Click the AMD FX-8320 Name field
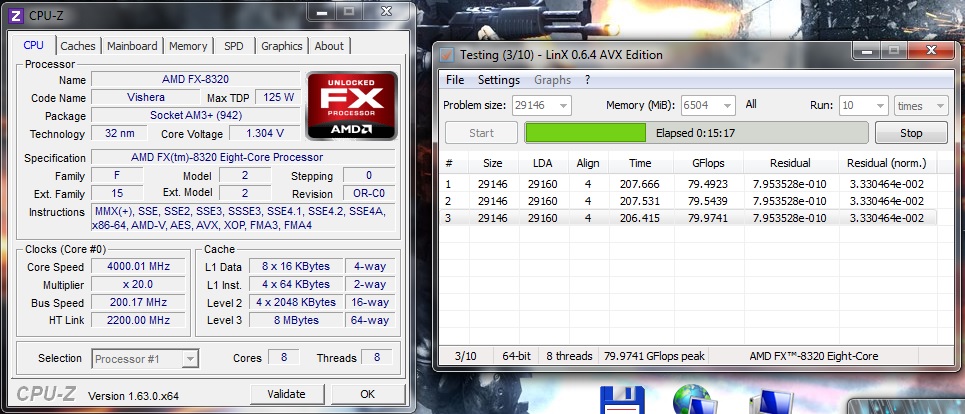The height and width of the screenshot is (414, 965). pyautogui.click(x=196, y=79)
